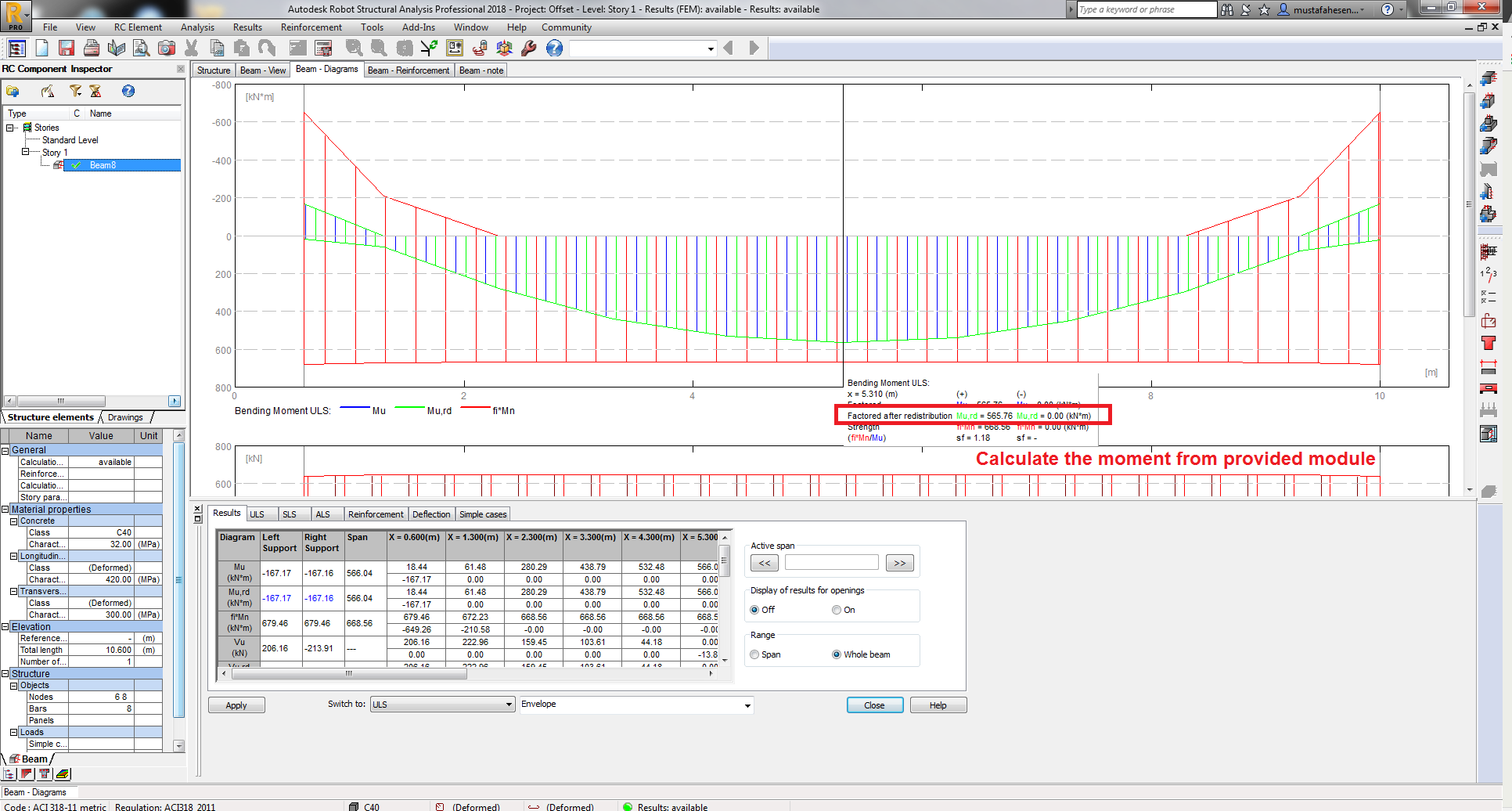The width and height of the screenshot is (1512, 811).
Task: Open the empty toolbar selection combo box
Action: [x=643, y=49]
